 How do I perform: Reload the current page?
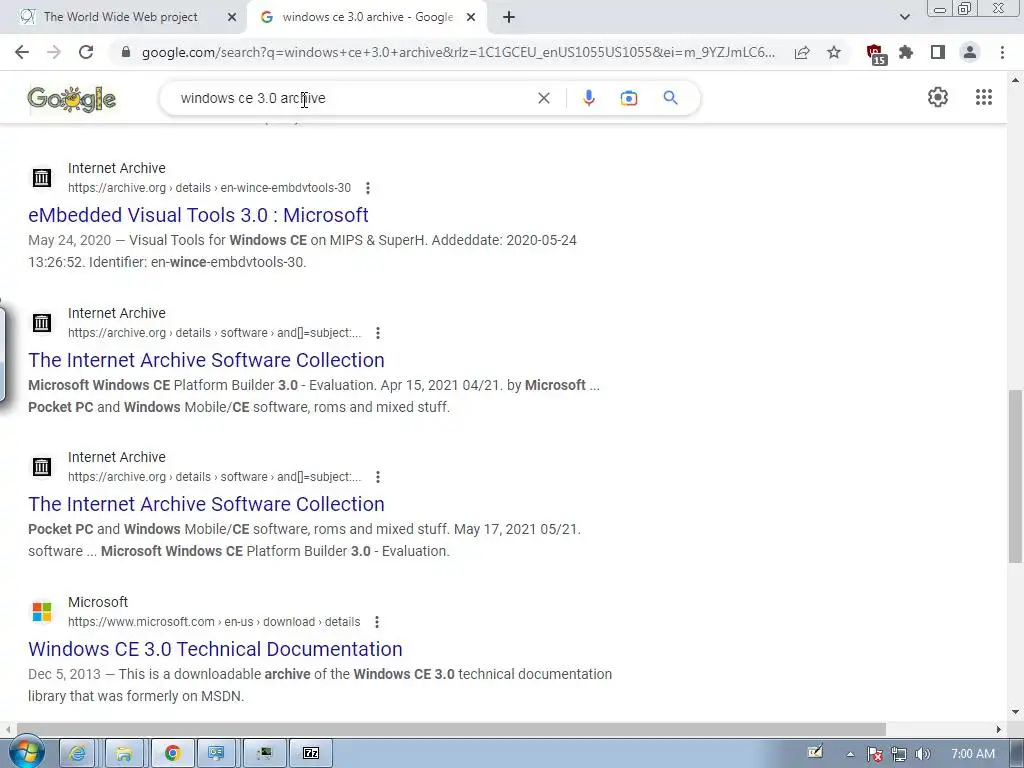click(x=86, y=52)
